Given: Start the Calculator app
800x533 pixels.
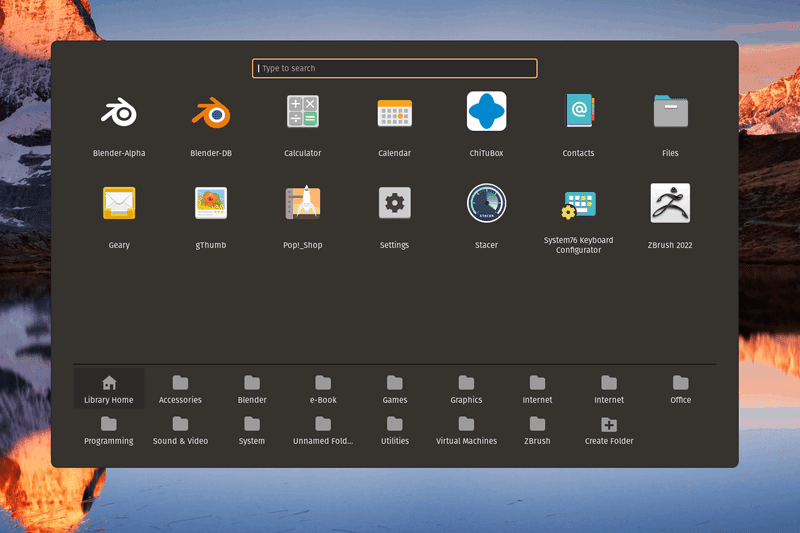Looking at the screenshot, I should (x=303, y=124).
